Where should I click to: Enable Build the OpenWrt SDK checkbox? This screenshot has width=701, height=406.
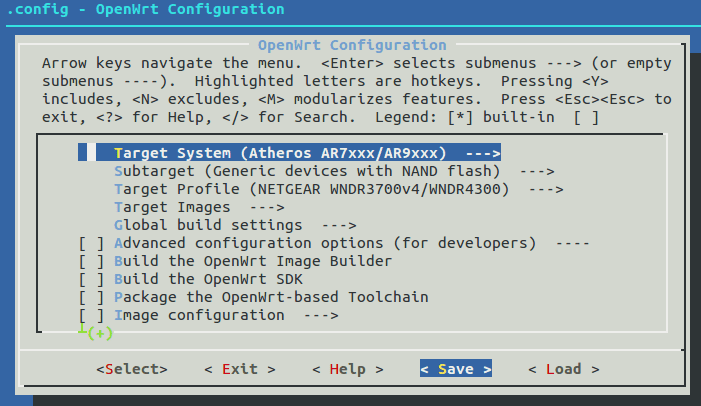(91, 279)
